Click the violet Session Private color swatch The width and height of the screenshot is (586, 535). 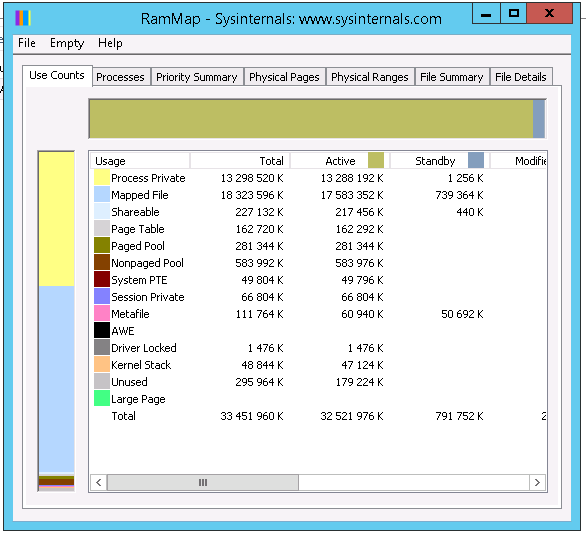[102, 297]
